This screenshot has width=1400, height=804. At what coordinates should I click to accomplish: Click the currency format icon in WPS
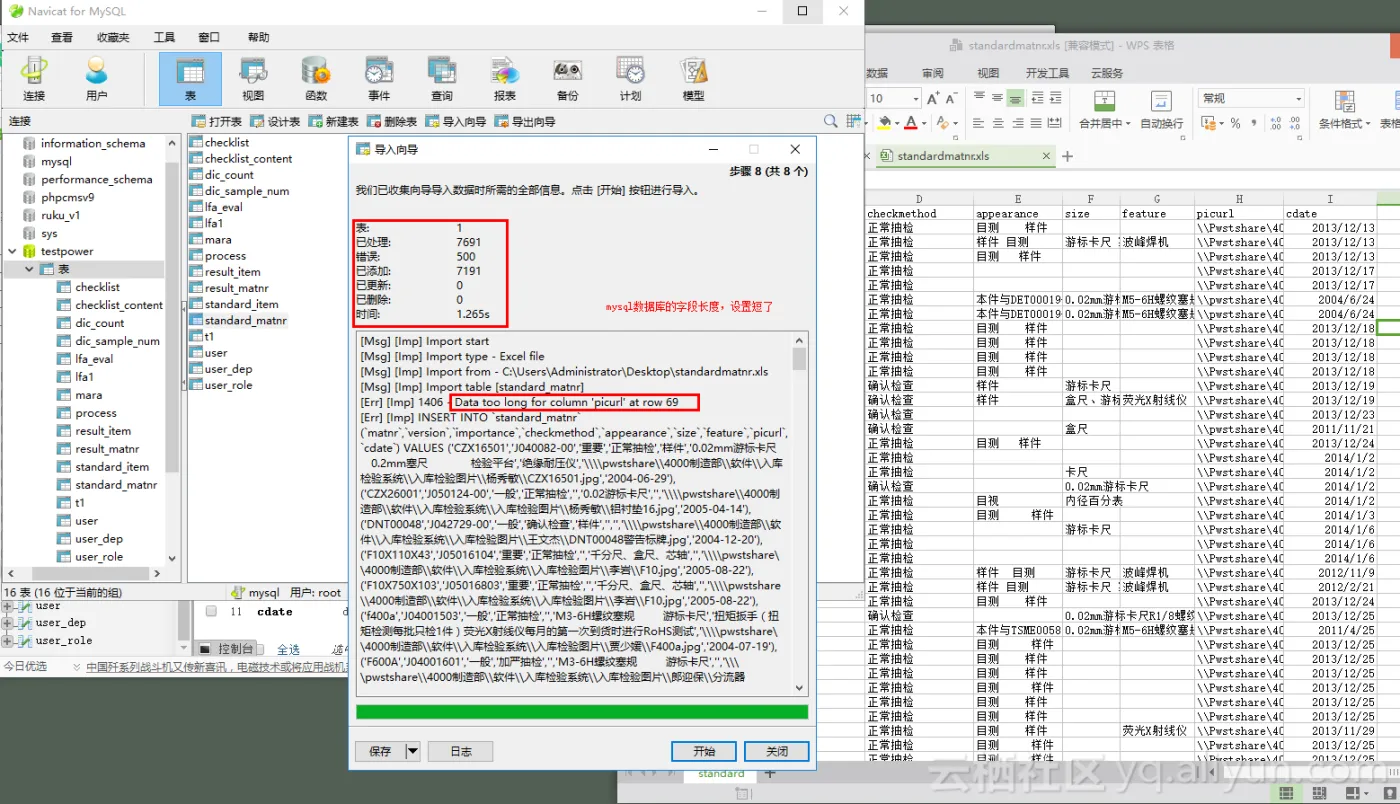(x=1208, y=123)
